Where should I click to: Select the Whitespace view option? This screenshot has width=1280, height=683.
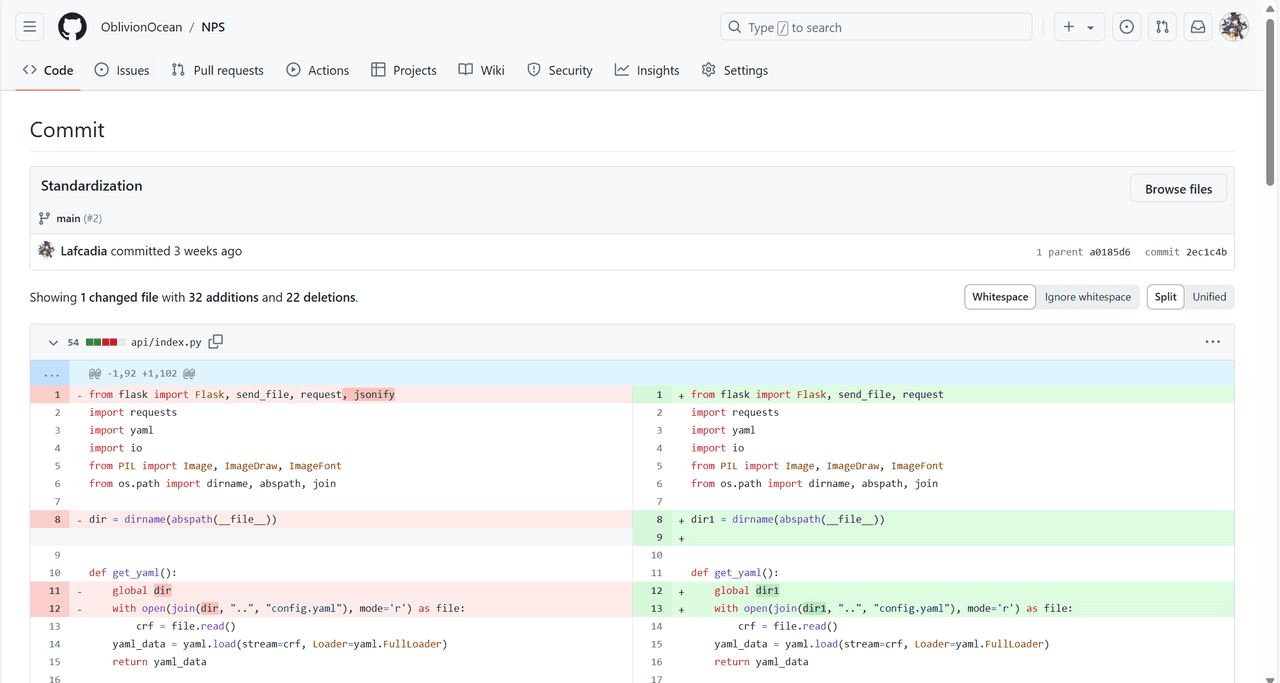1000,297
